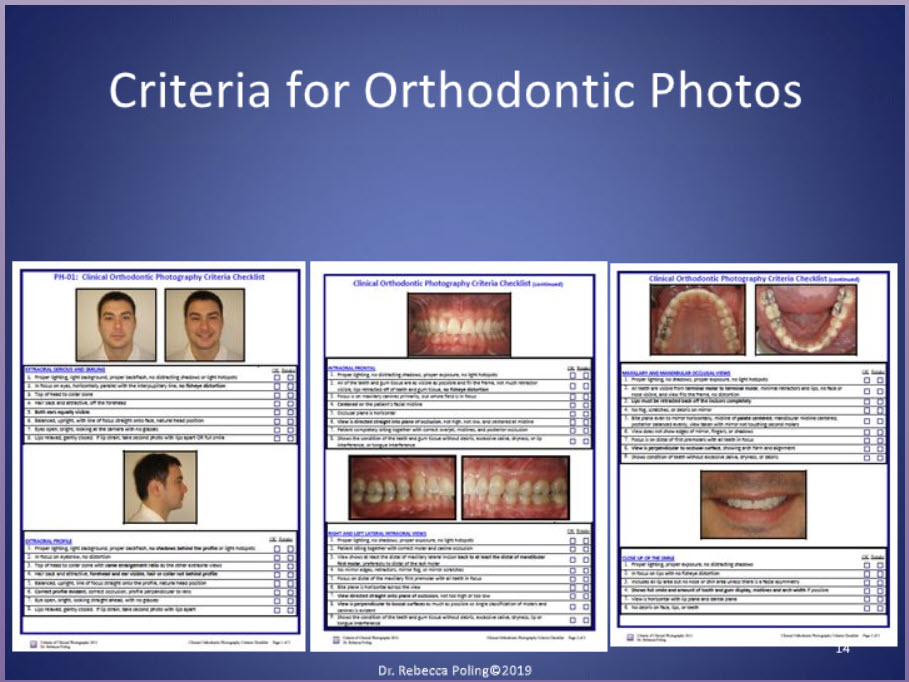Click the 'PH-01: Clinical Orthodontic Photography' page title
This screenshot has height=682, width=909.
pos(159,277)
